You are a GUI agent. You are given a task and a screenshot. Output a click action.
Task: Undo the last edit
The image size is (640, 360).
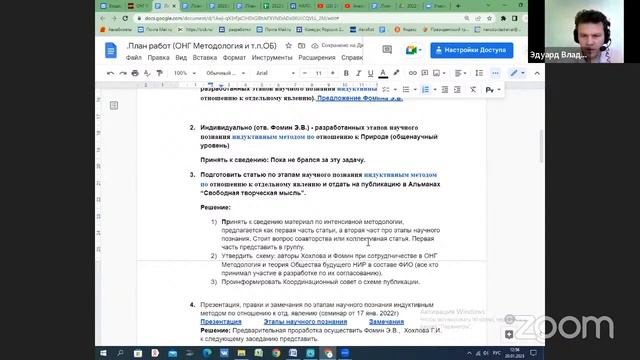(x=110, y=73)
